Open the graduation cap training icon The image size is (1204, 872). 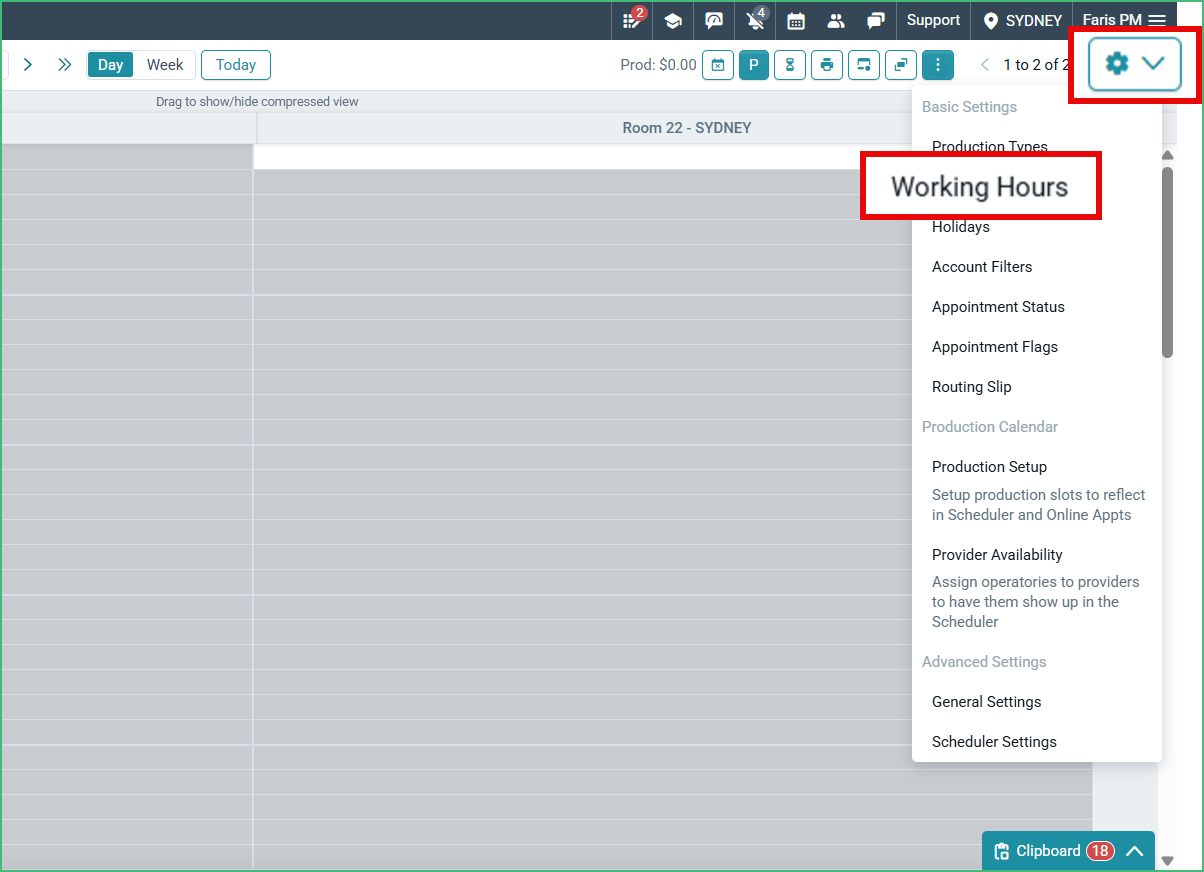coord(673,21)
